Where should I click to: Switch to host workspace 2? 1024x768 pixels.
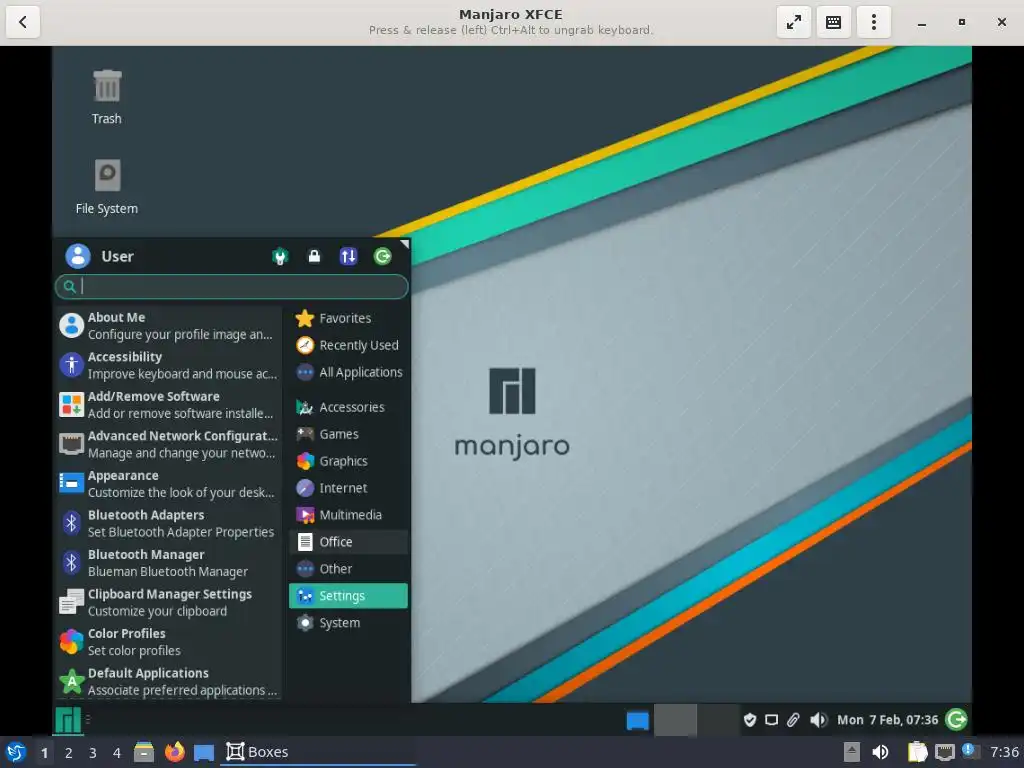(x=69, y=753)
